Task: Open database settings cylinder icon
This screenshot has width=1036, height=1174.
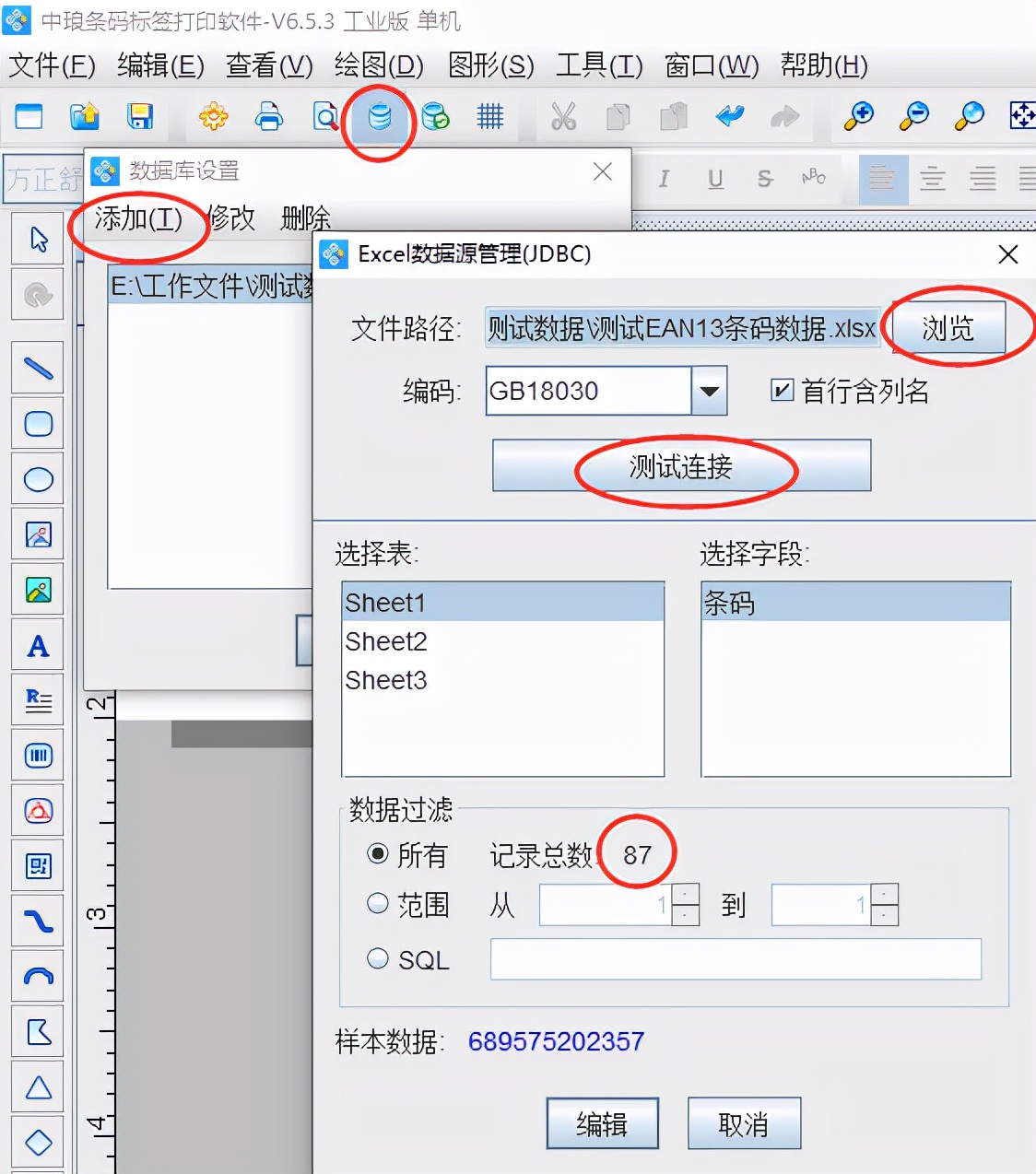Action: coord(379,117)
